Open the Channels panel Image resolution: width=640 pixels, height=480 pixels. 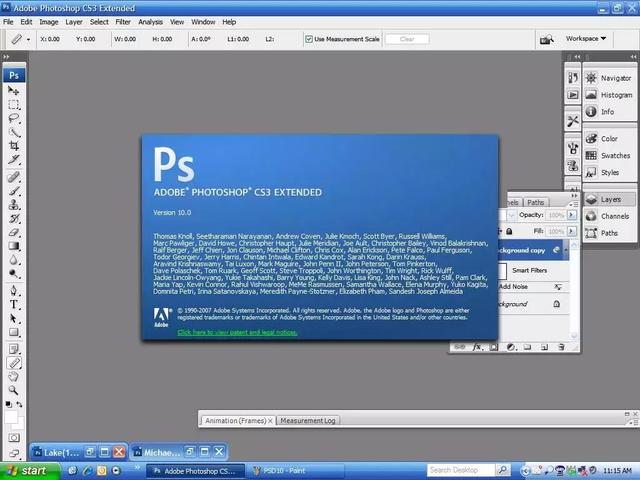(615, 216)
